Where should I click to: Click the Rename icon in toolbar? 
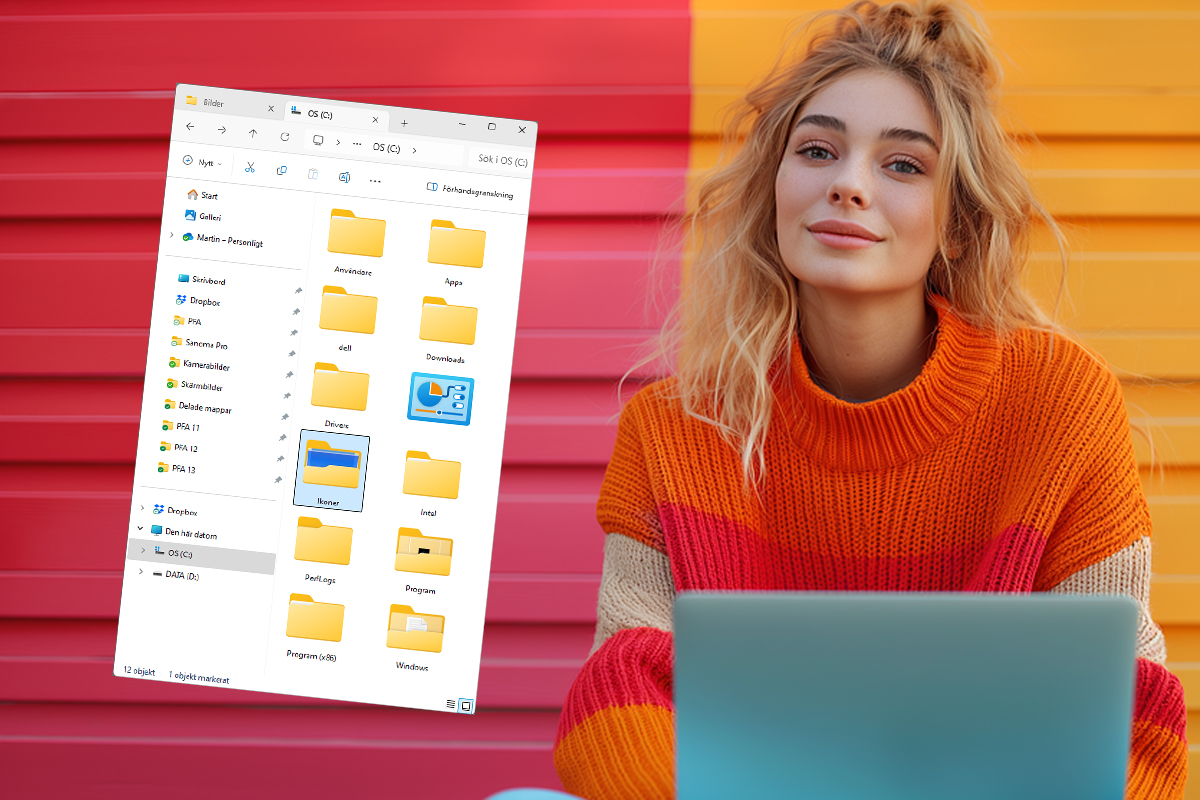[x=344, y=177]
